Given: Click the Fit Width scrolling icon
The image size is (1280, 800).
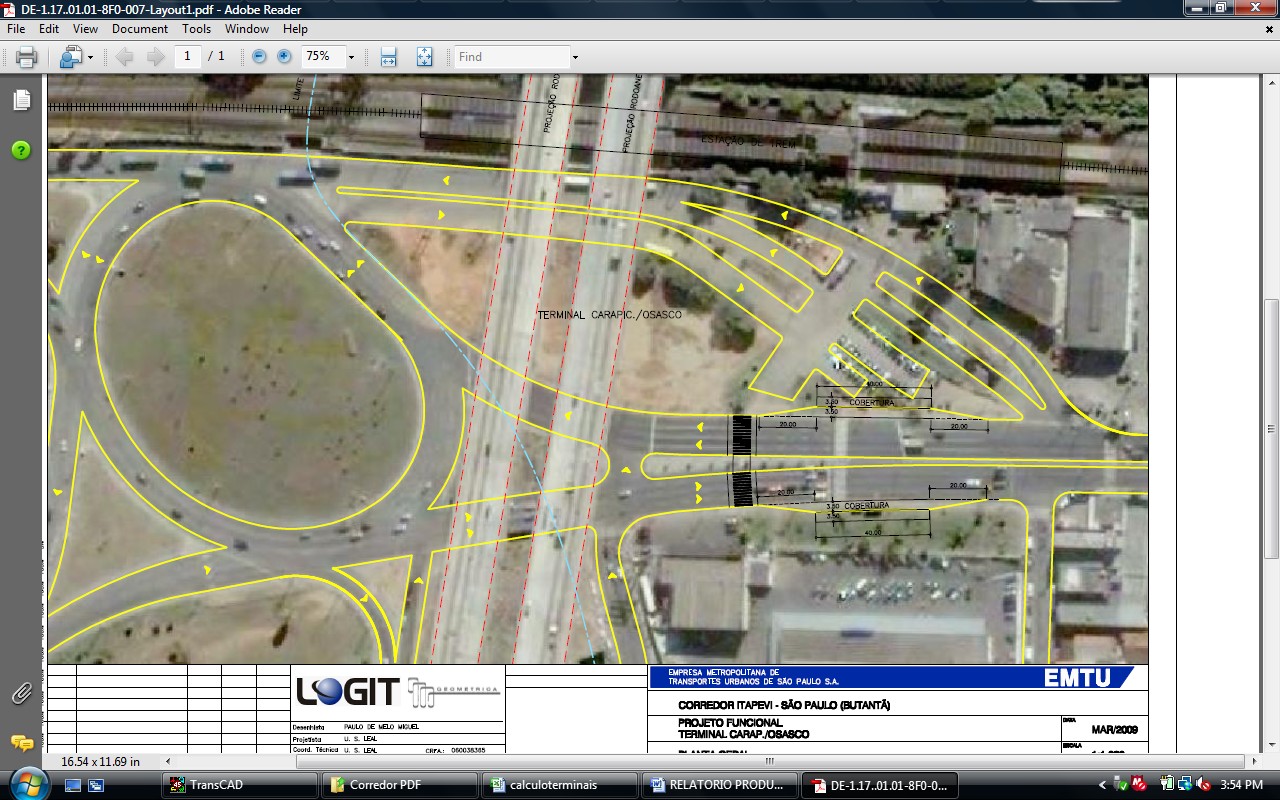Looking at the screenshot, I should (x=388, y=57).
